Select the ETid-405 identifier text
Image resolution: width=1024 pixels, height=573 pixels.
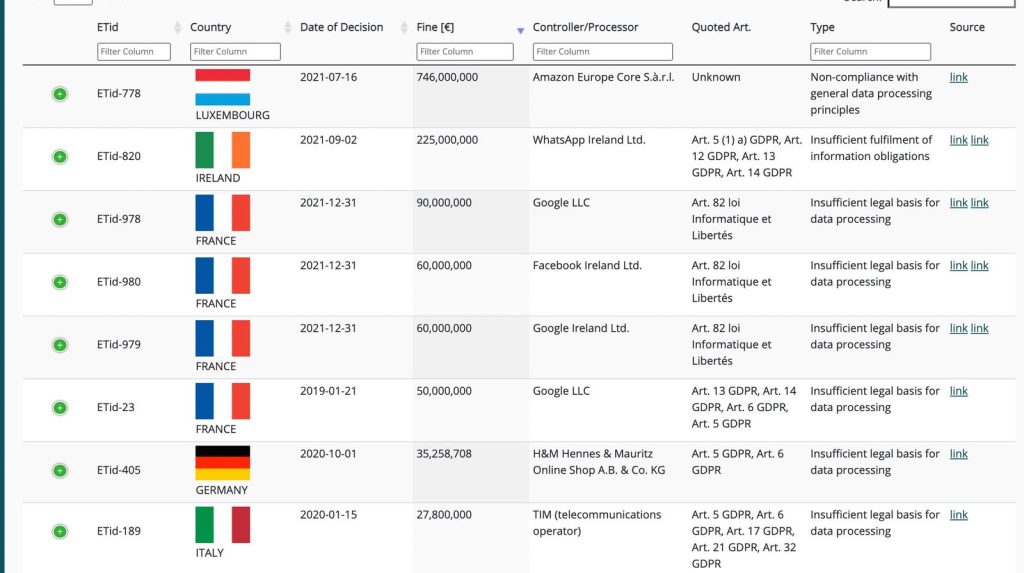(x=119, y=470)
